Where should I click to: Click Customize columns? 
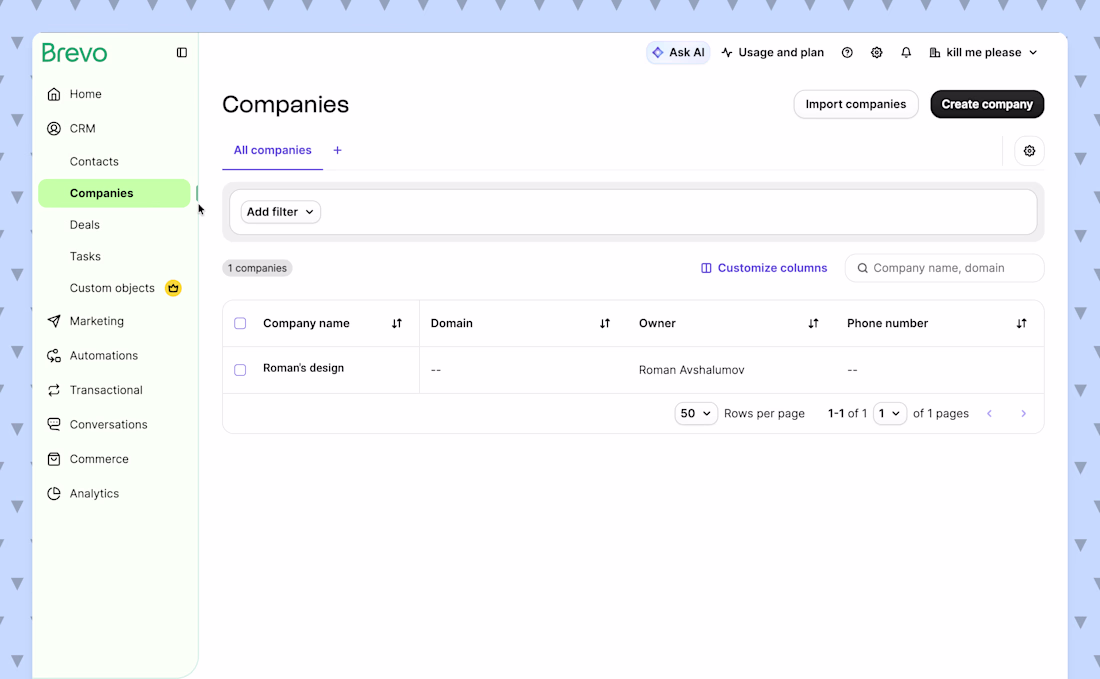coord(764,268)
